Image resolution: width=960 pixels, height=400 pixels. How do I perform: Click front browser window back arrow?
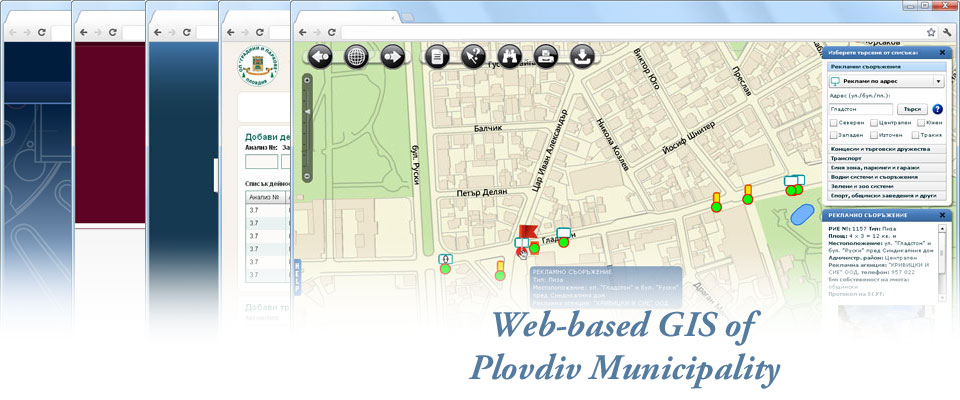tap(303, 32)
